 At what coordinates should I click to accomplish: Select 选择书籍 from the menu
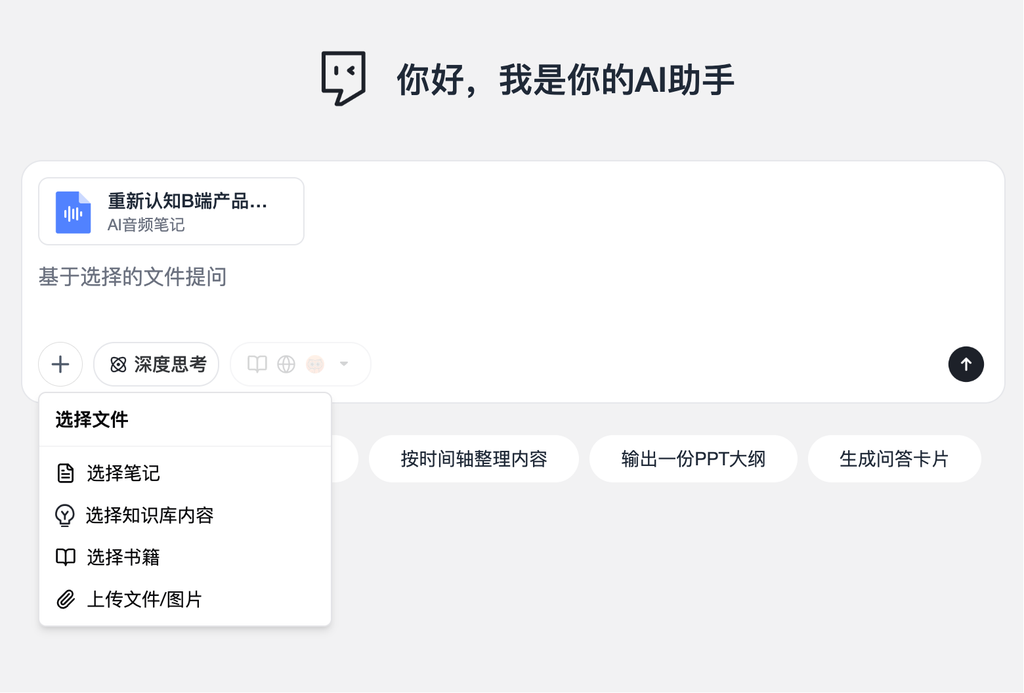123,557
